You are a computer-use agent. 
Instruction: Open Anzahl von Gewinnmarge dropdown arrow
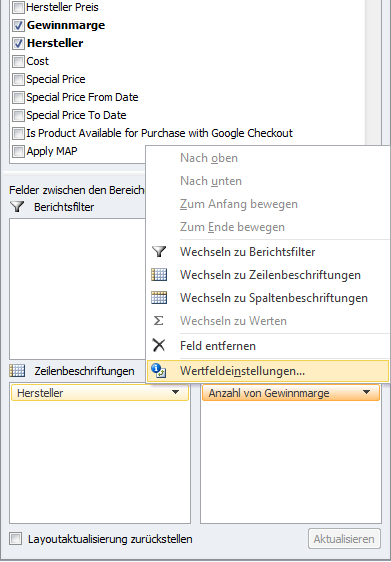tap(366, 392)
